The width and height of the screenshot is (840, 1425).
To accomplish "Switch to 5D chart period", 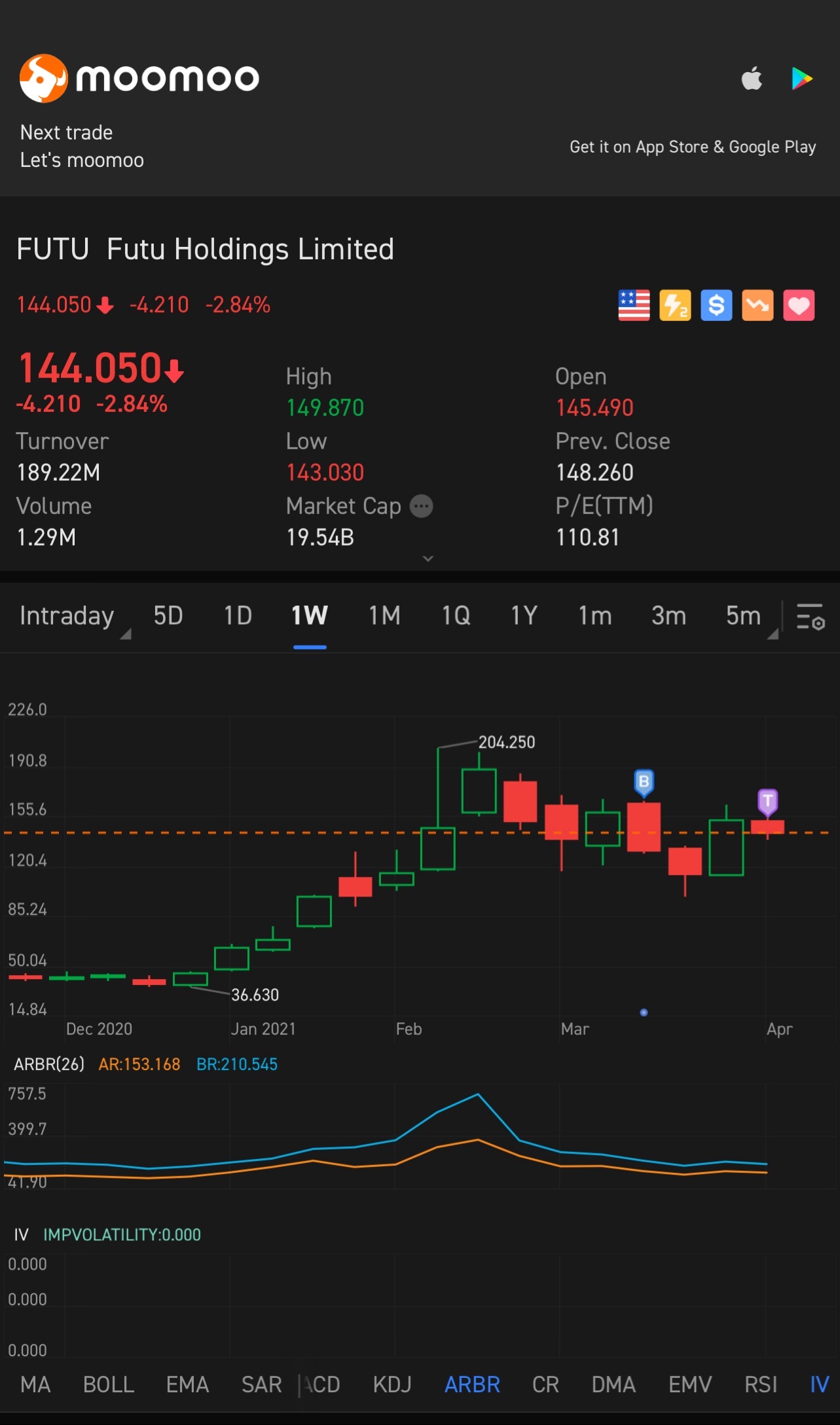I will 168,616.
